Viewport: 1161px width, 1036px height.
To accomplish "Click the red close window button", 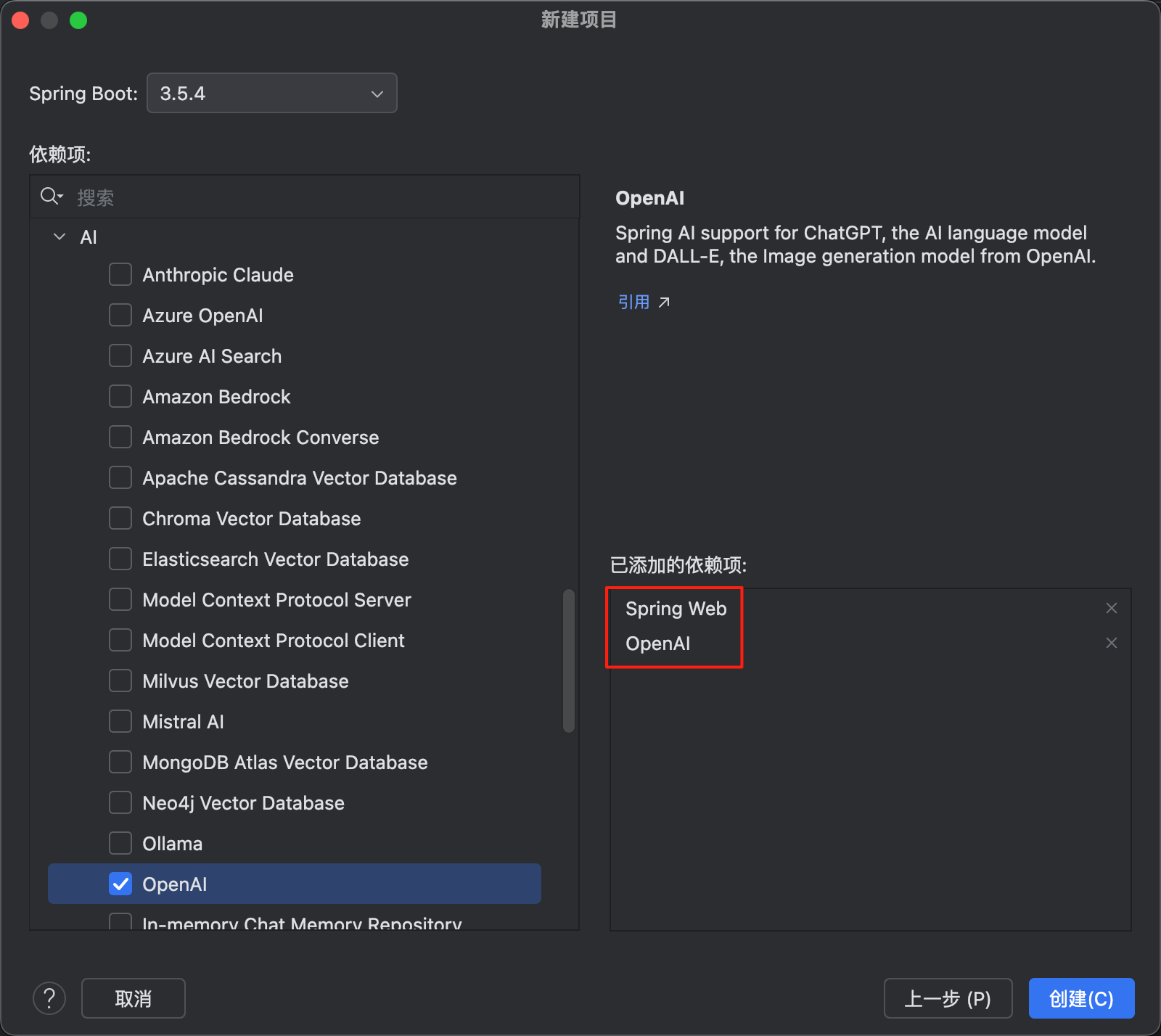I will tap(20, 20).
